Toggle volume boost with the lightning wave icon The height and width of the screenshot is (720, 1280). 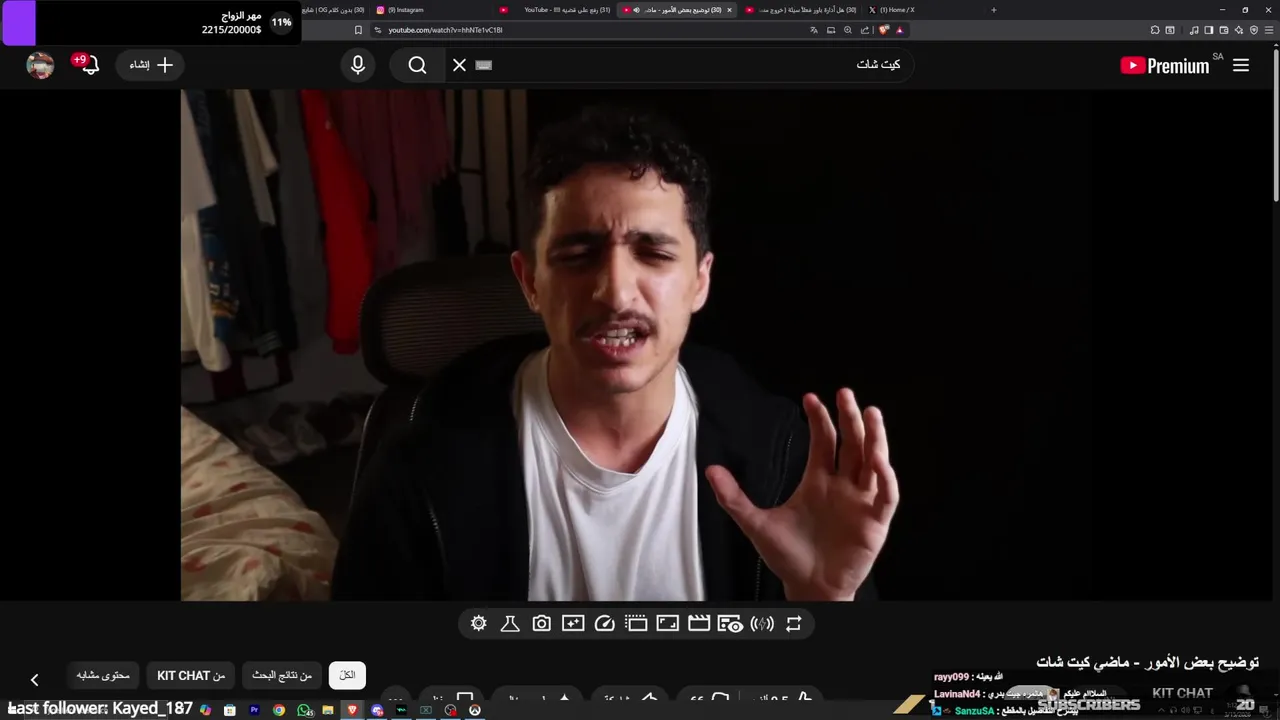[762, 624]
